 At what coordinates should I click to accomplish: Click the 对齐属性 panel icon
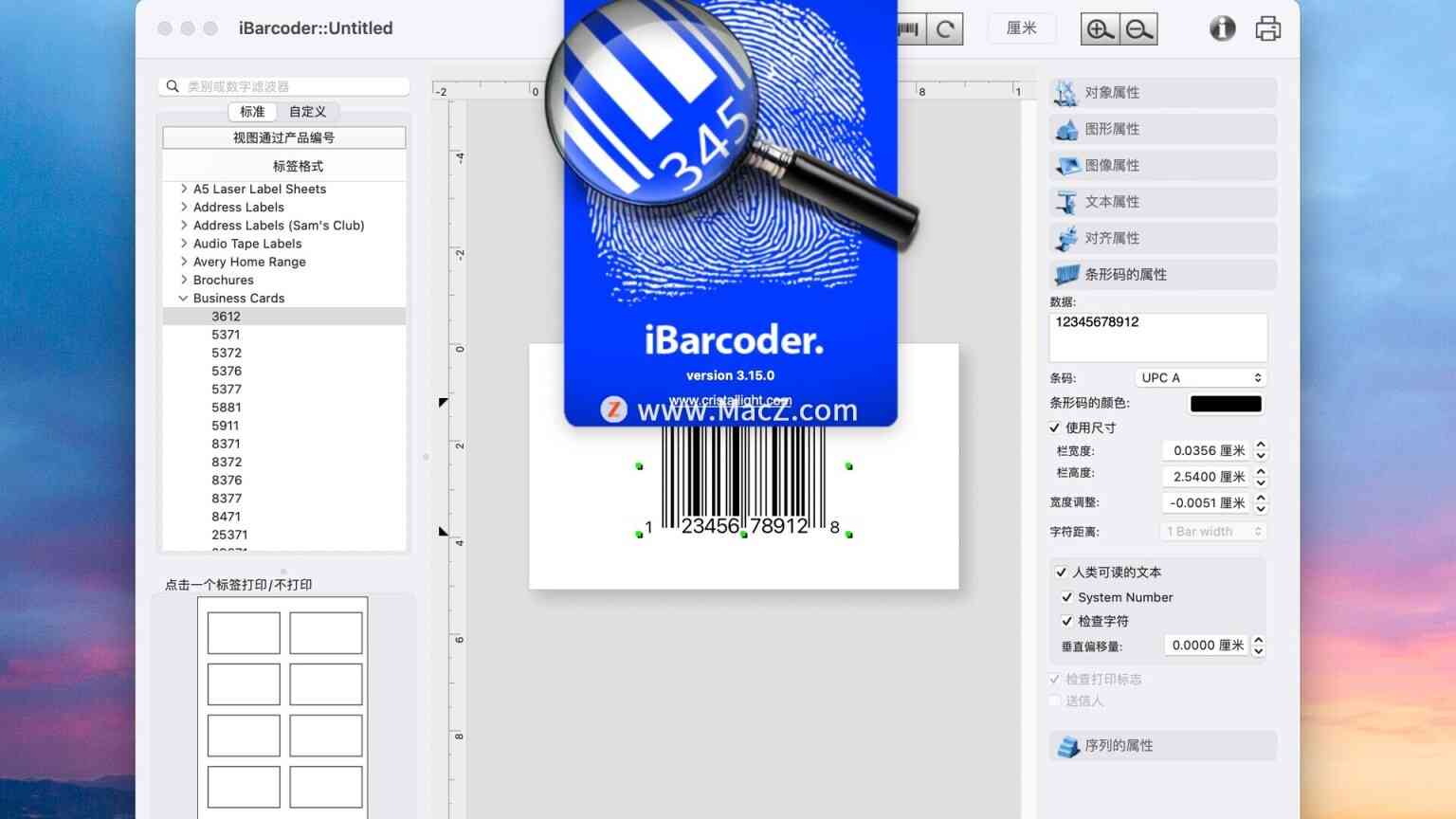pyautogui.click(x=1066, y=238)
